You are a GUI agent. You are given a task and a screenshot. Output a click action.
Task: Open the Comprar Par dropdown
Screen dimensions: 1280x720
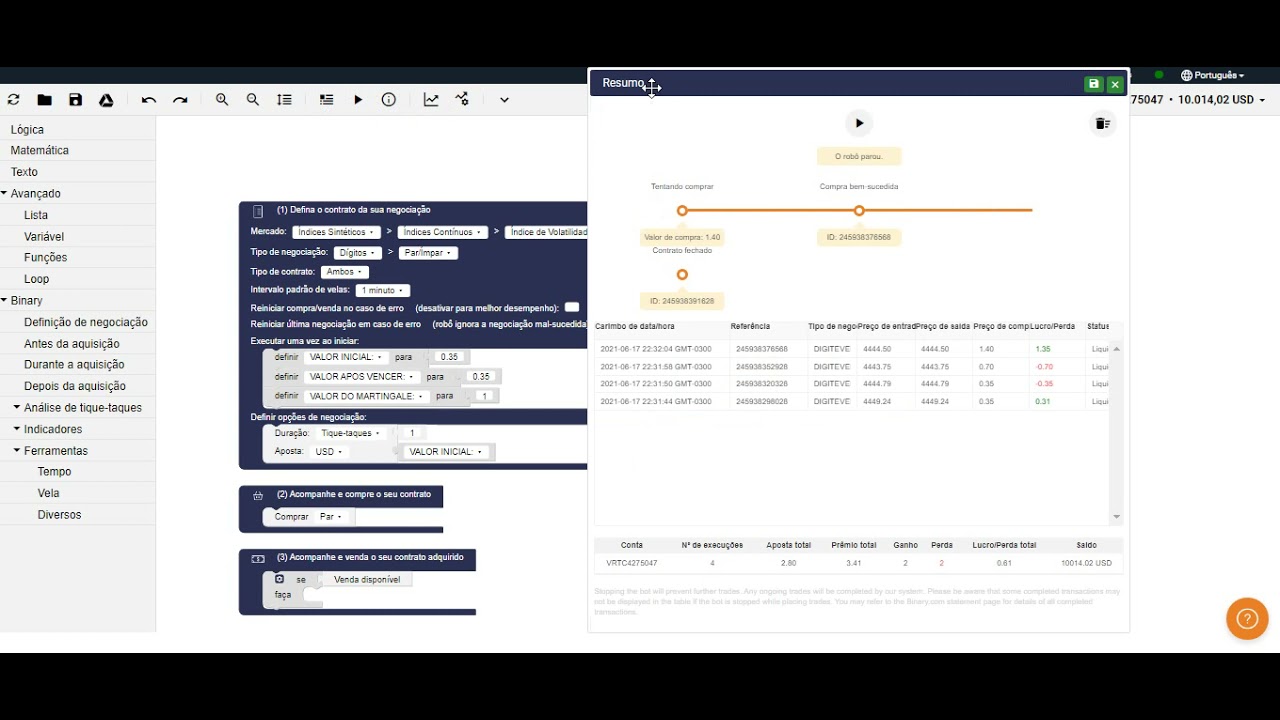[x=330, y=517]
